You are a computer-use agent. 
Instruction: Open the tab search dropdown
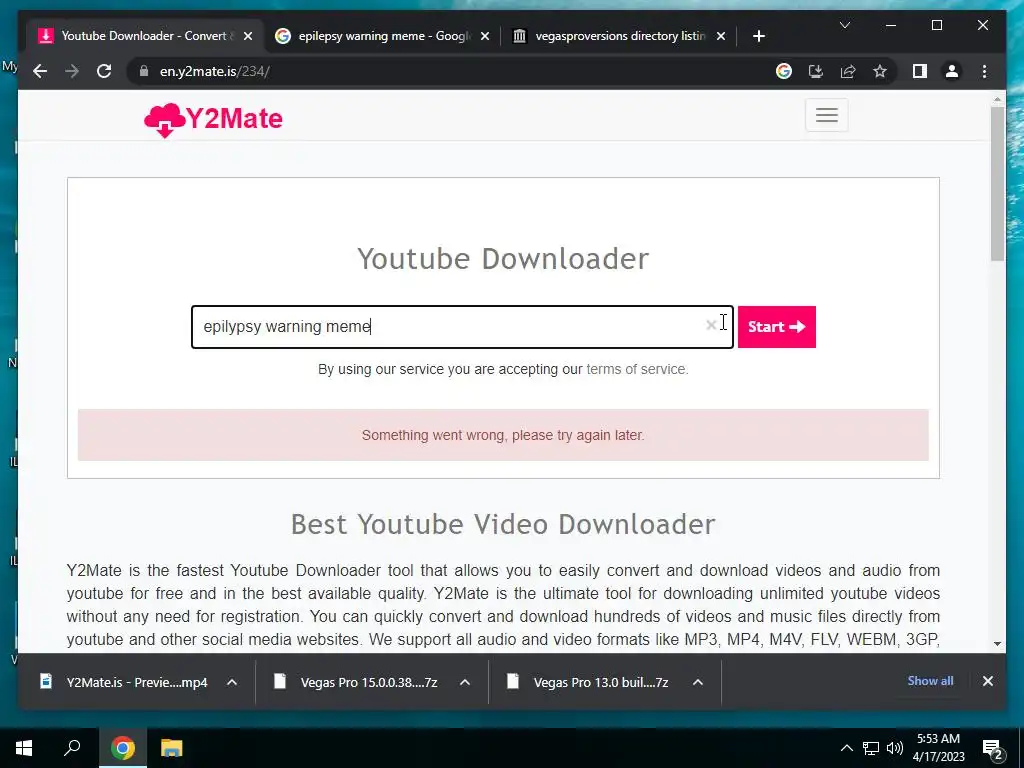point(844,25)
